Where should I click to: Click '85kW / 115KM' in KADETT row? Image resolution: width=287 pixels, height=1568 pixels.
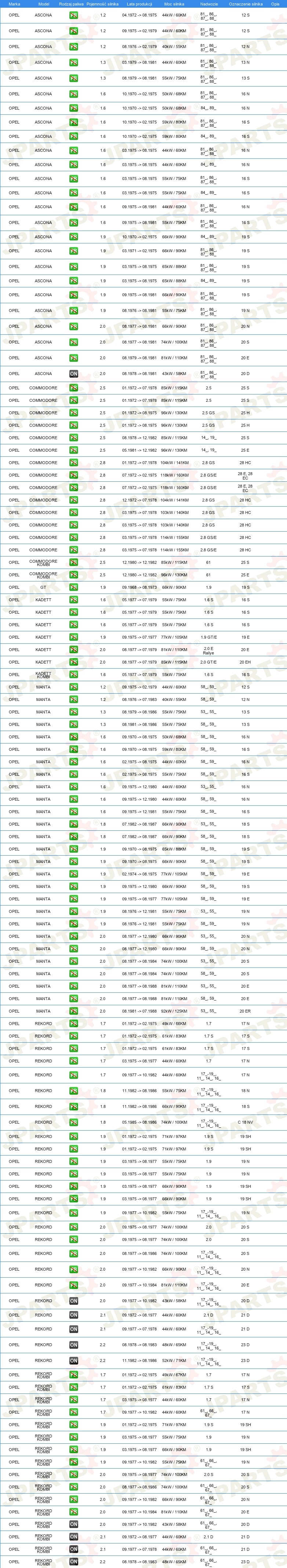pyautogui.click(x=174, y=662)
